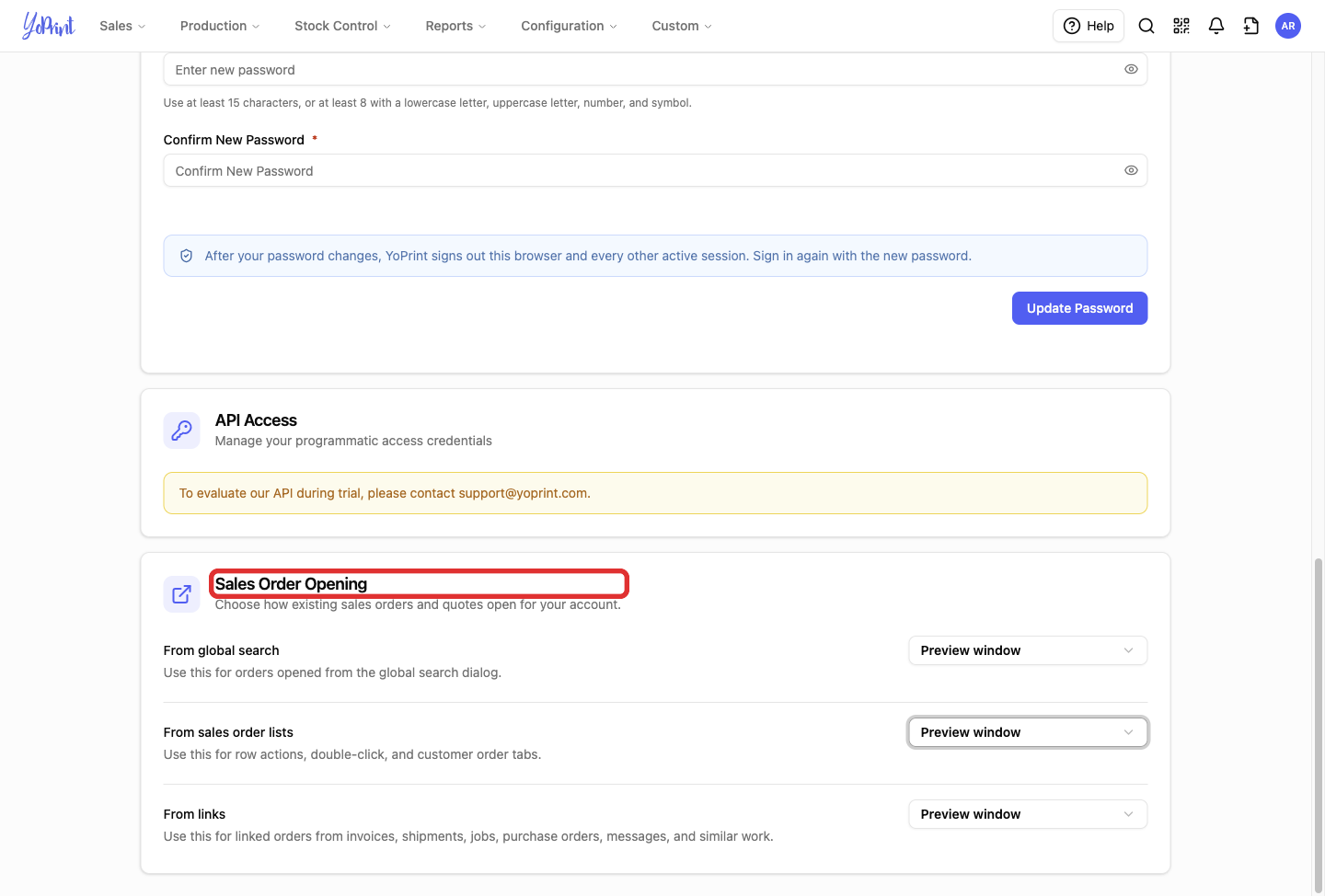This screenshot has height=896, width=1325.
Task: Show the Confirm New Password with eye icon
Action: (1131, 170)
